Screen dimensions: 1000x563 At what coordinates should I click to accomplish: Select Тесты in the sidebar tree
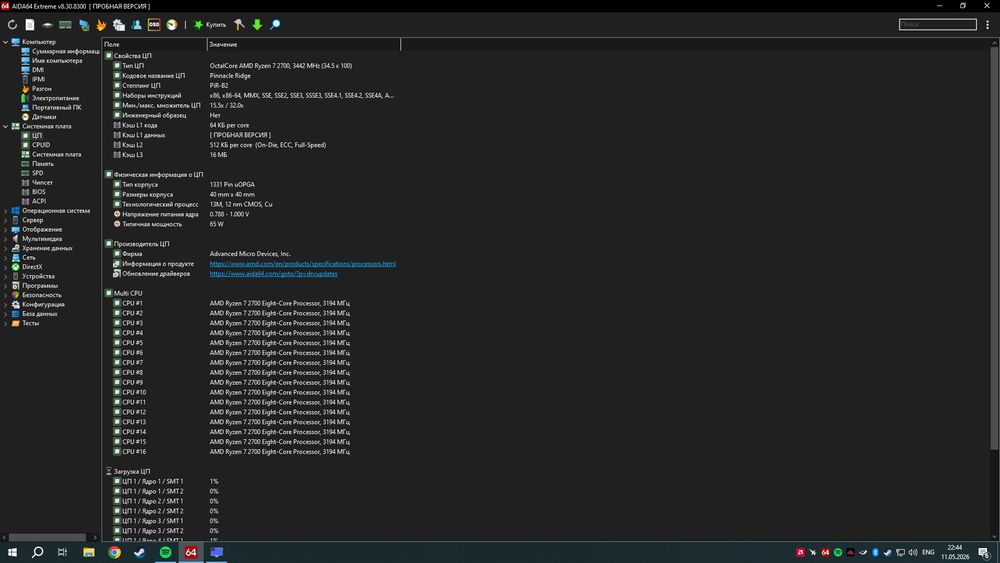pos(26,323)
